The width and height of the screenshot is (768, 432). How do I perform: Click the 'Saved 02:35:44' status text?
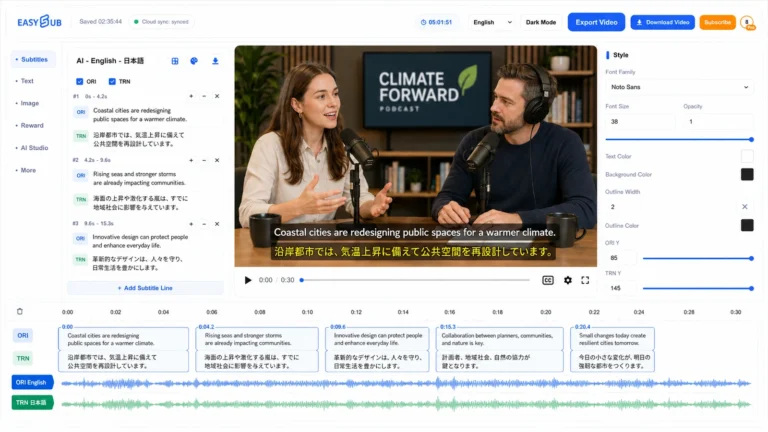point(100,22)
